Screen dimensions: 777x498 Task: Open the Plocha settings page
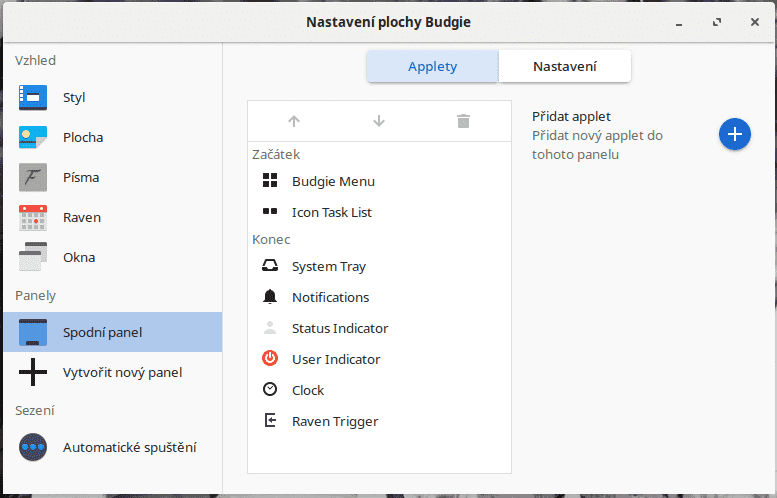point(83,137)
